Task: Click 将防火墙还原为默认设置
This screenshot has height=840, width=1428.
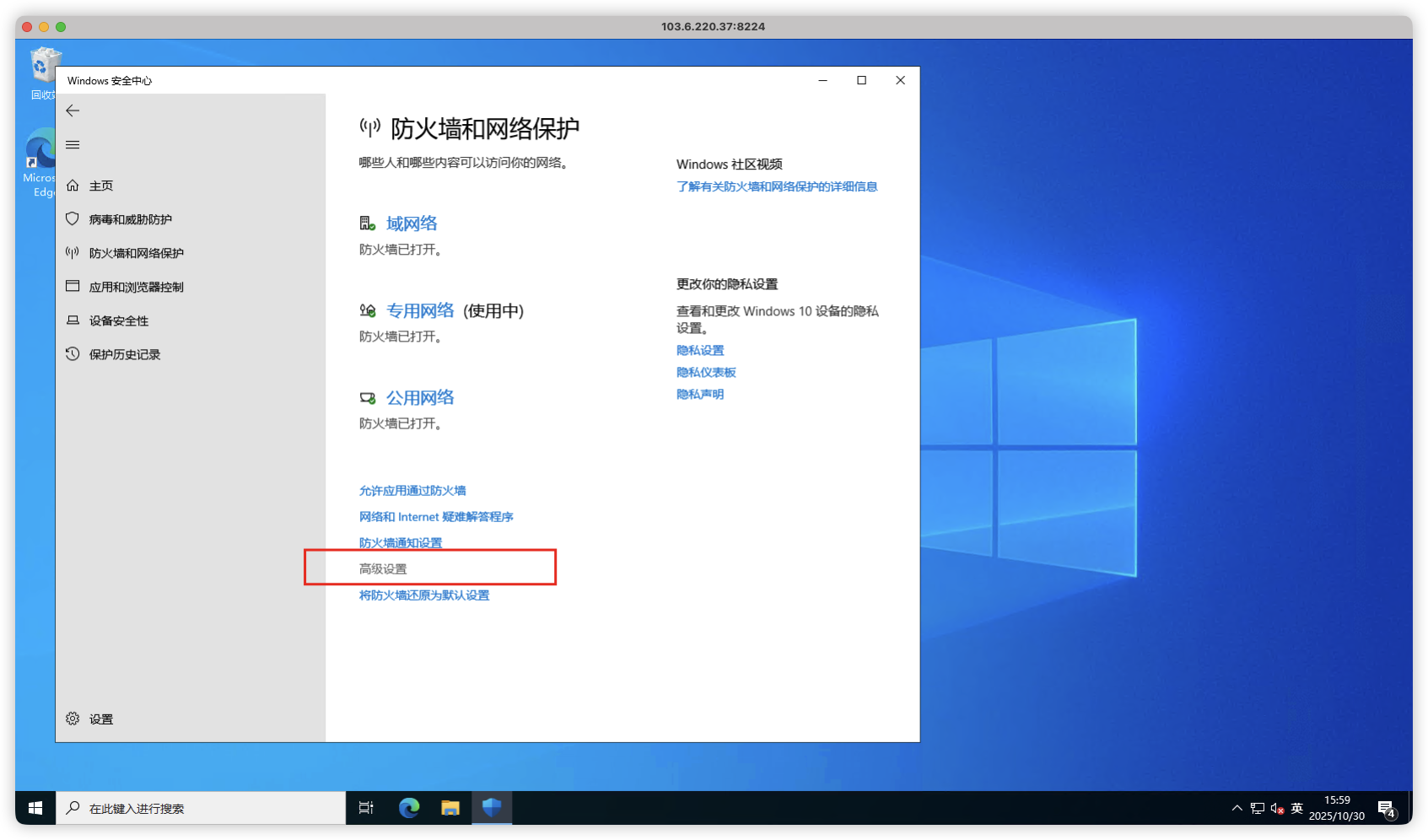Action: 424,595
